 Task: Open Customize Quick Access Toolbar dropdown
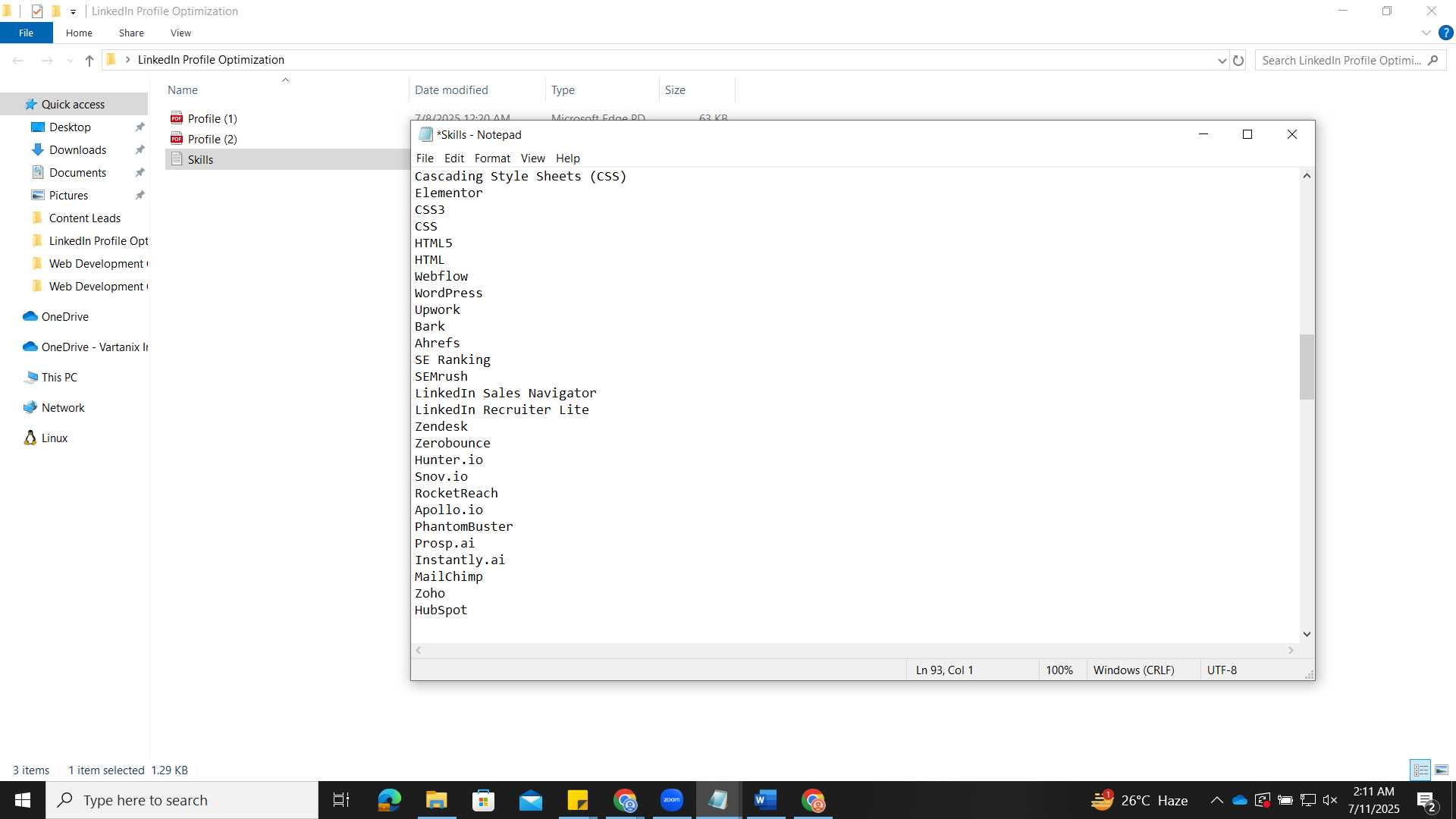coord(73,11)
